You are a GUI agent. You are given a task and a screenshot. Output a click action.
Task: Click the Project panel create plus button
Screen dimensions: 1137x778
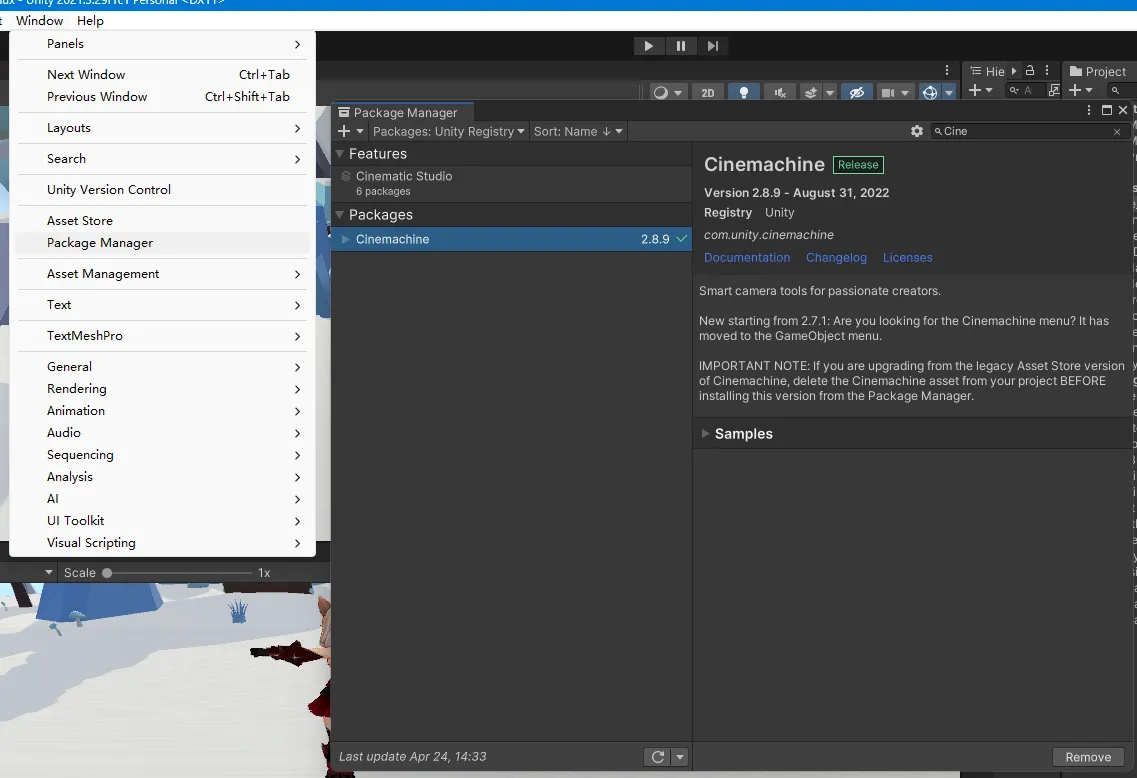[1075, 90]
